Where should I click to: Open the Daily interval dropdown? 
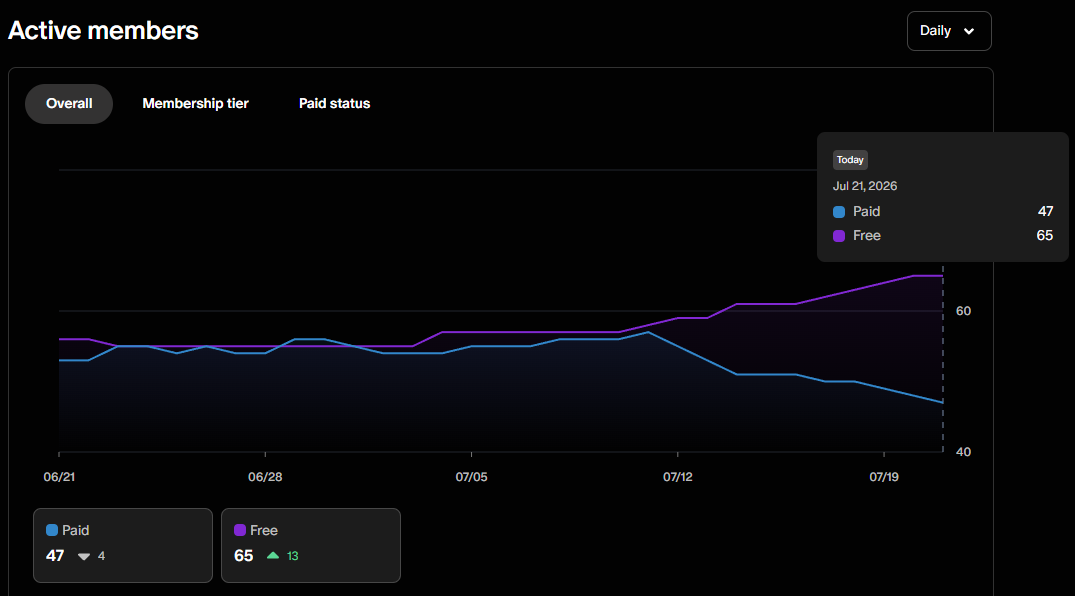949,31
